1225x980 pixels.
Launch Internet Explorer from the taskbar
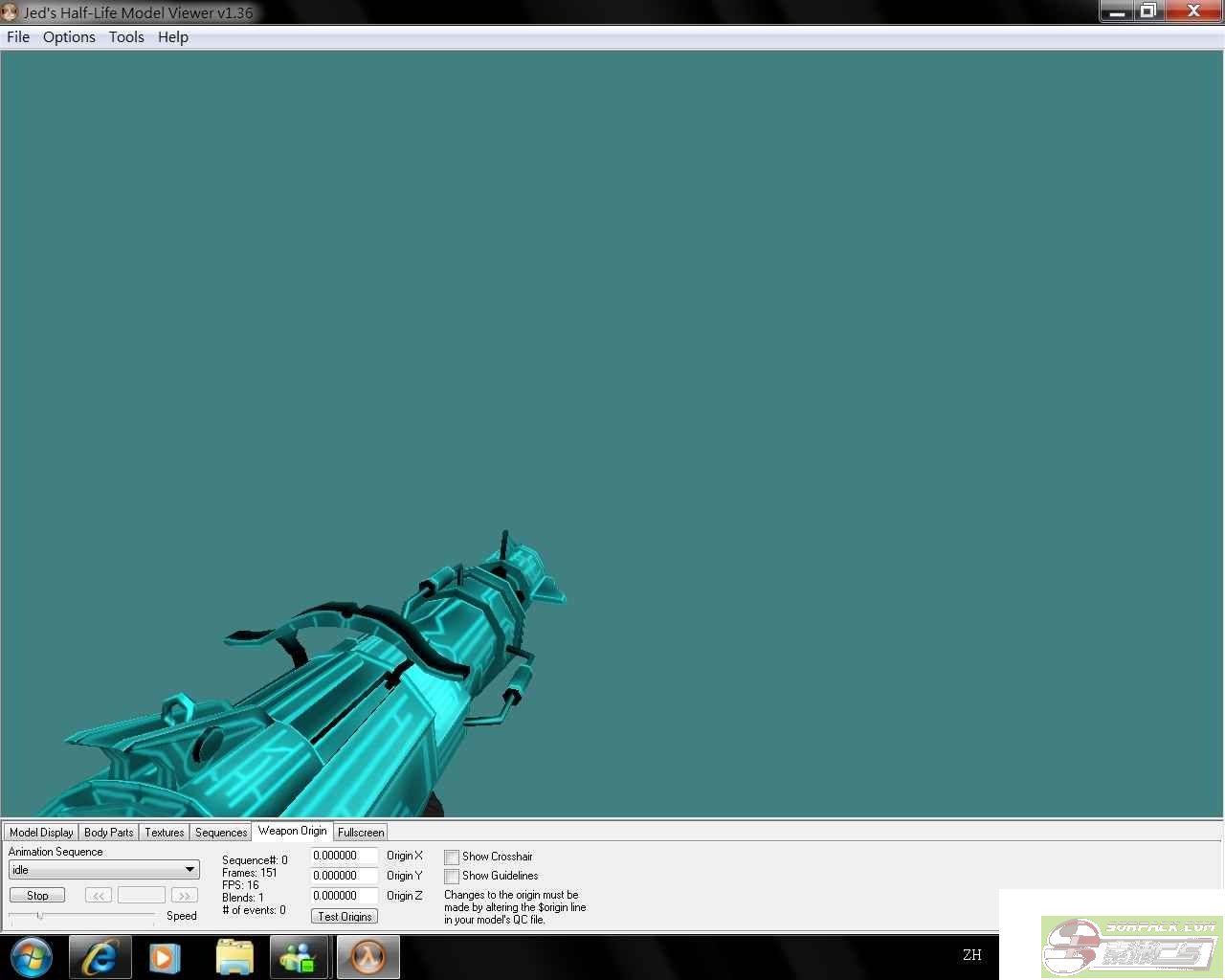pyautogui.click(x=100, y=957)
